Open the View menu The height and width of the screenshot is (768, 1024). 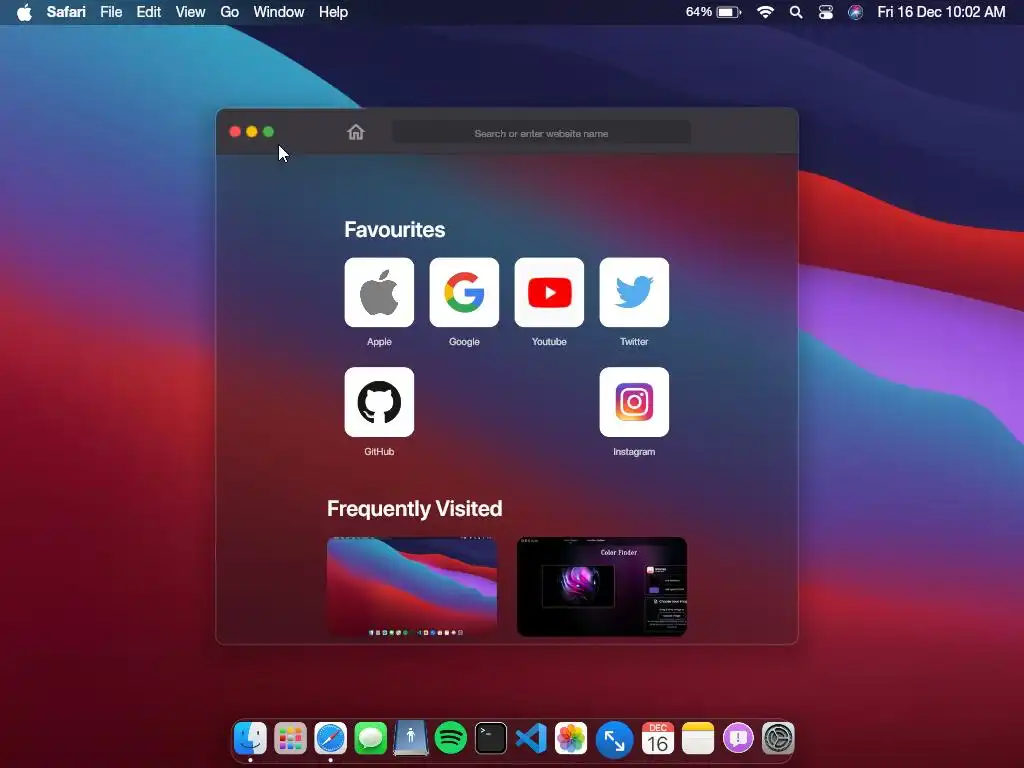click(190, 12)
